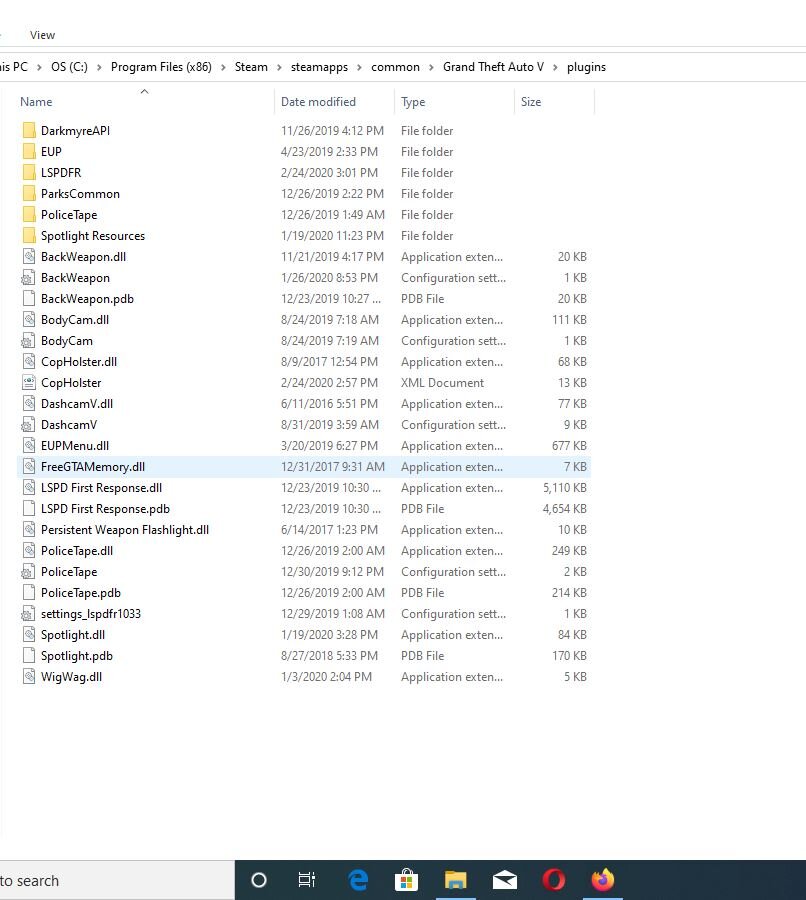The width and height of the screenshot is (806, 900).
Task: Click the 6/11/2016 5:51 PM date cell
Action: [330, 404]
